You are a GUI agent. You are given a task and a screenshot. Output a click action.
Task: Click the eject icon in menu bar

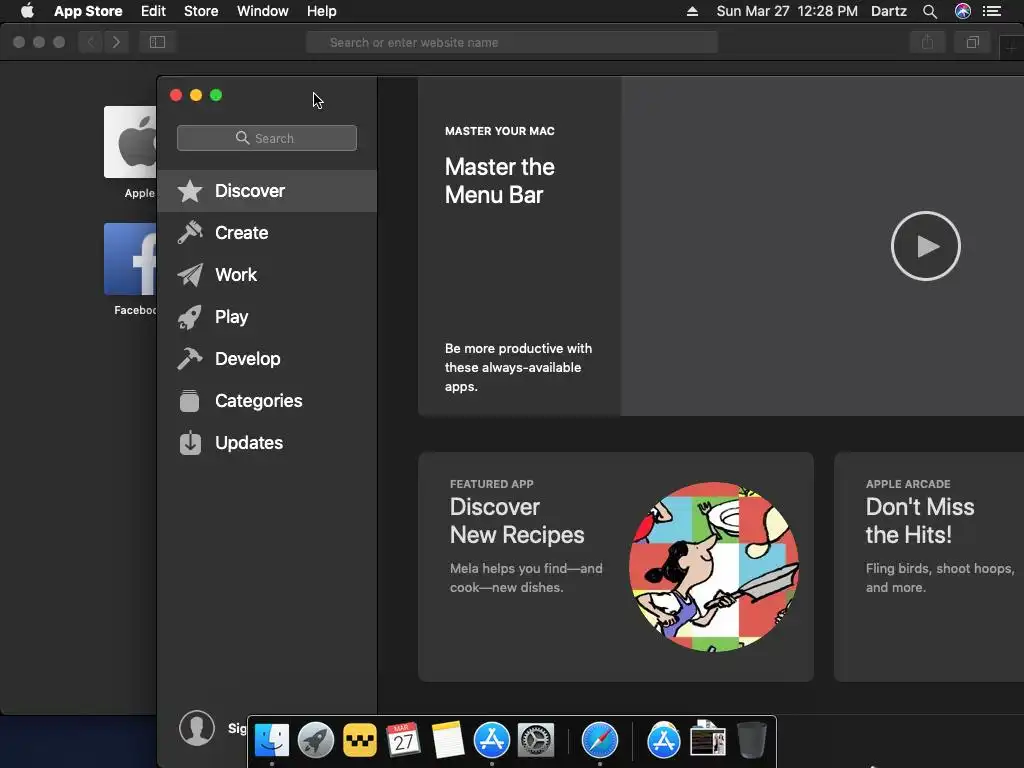point(692,11)
